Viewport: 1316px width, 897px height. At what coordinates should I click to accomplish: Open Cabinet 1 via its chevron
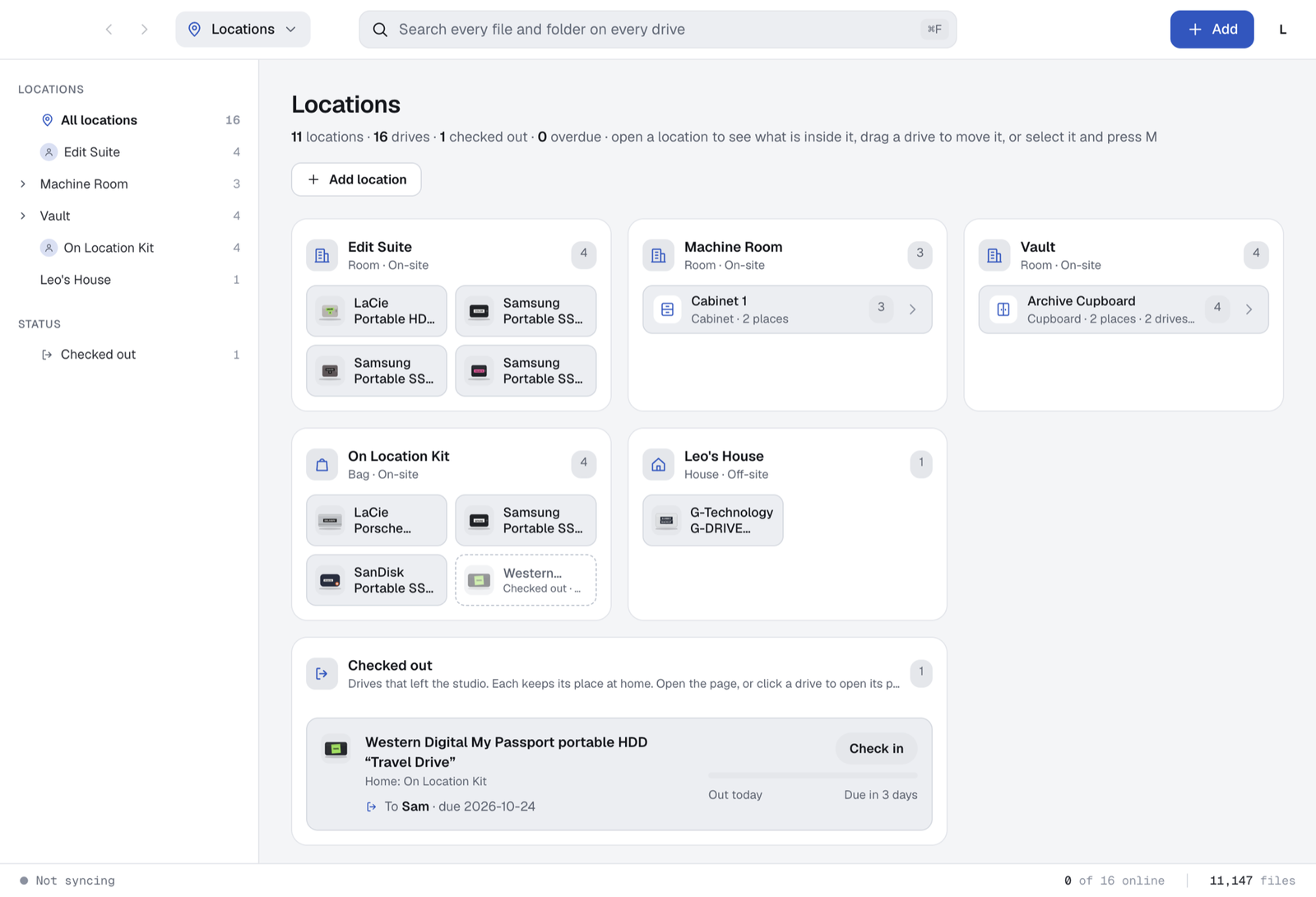(x=912, y=309)
